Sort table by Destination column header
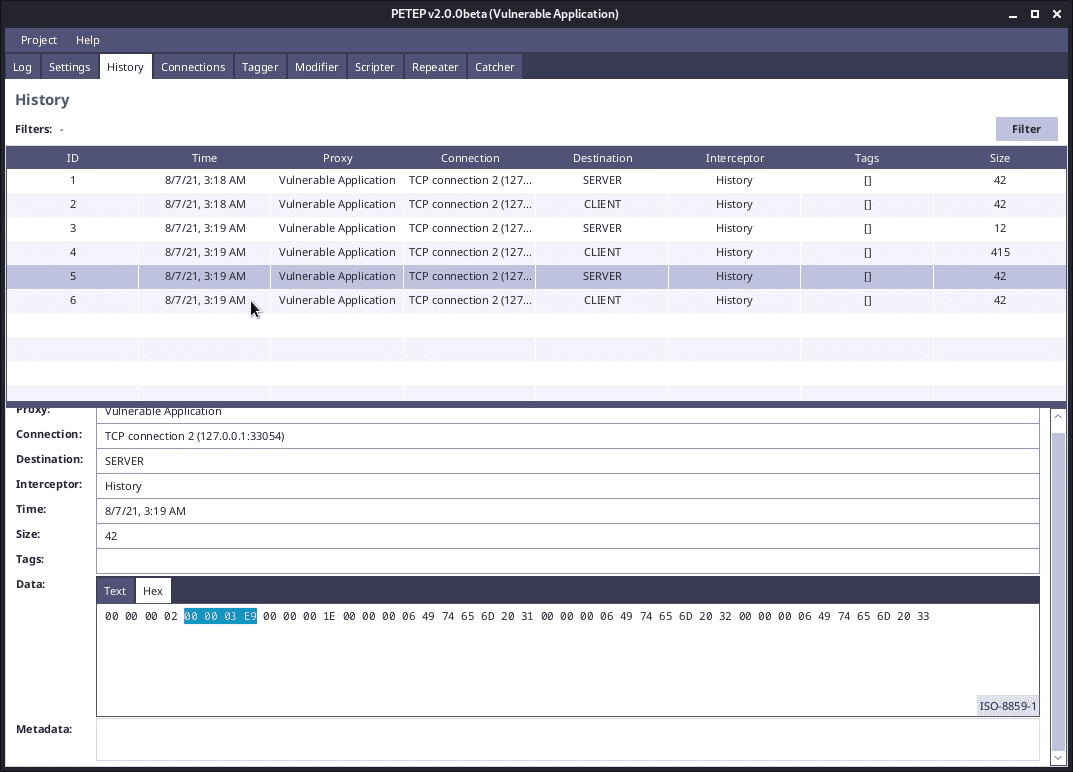The width and height of the screenshot is (1073, 772). tap(602, 158)
